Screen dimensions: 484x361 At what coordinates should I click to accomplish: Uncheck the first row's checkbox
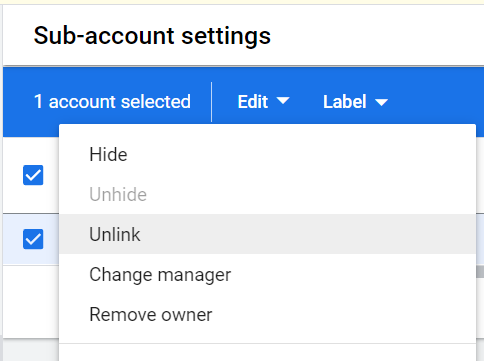(33, 175)
